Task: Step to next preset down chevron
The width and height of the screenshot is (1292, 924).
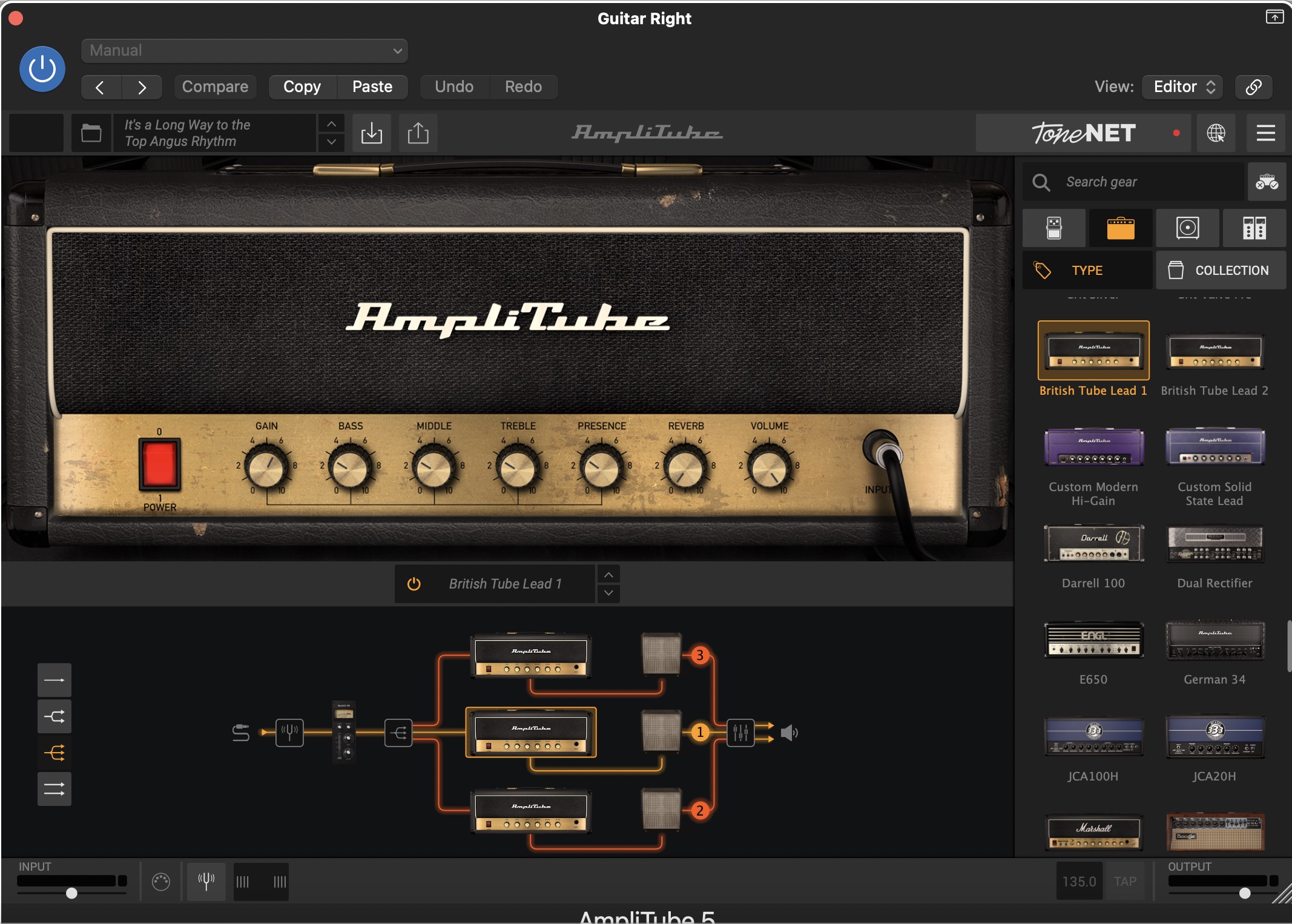Action: point(331,142)
